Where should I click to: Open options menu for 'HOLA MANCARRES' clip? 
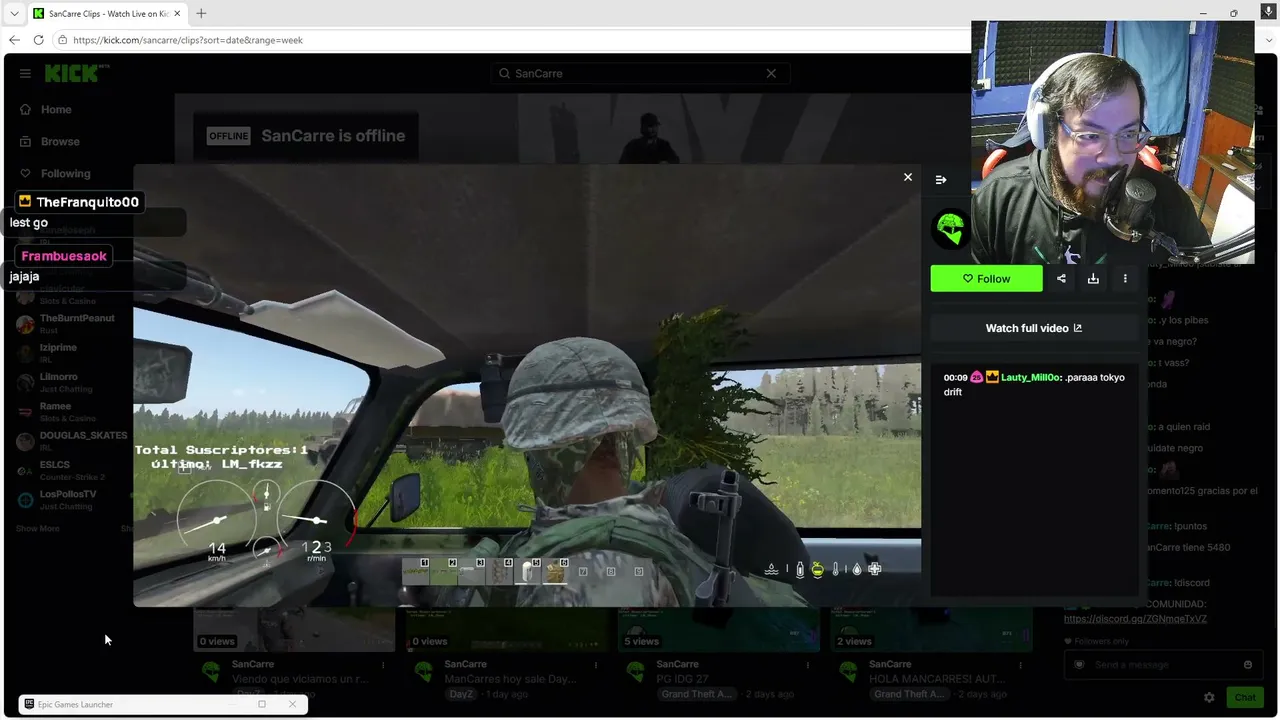[x=1022, y=664]
